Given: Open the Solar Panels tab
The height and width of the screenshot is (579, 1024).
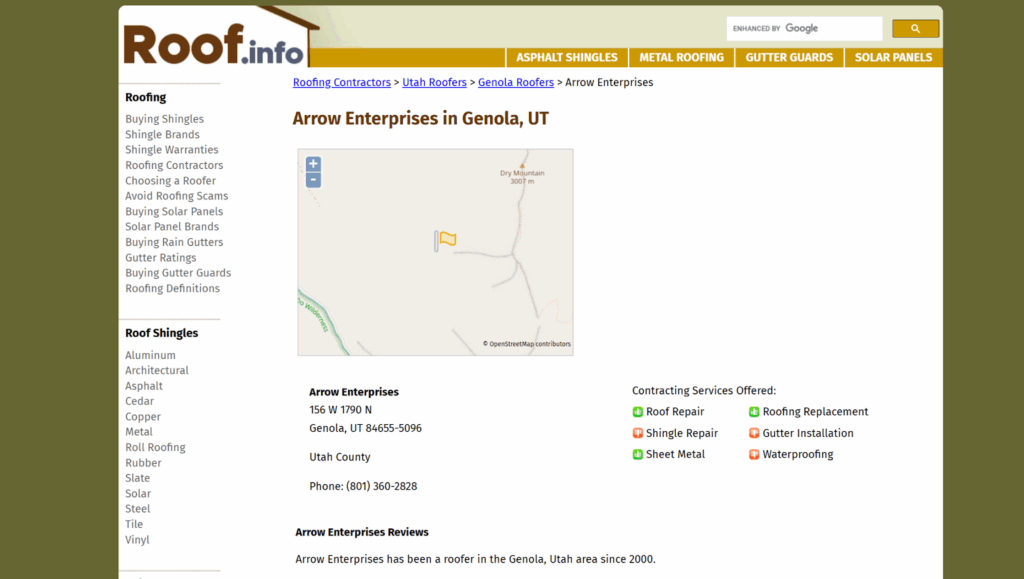Looking at the screenshot, I should 893,58.
